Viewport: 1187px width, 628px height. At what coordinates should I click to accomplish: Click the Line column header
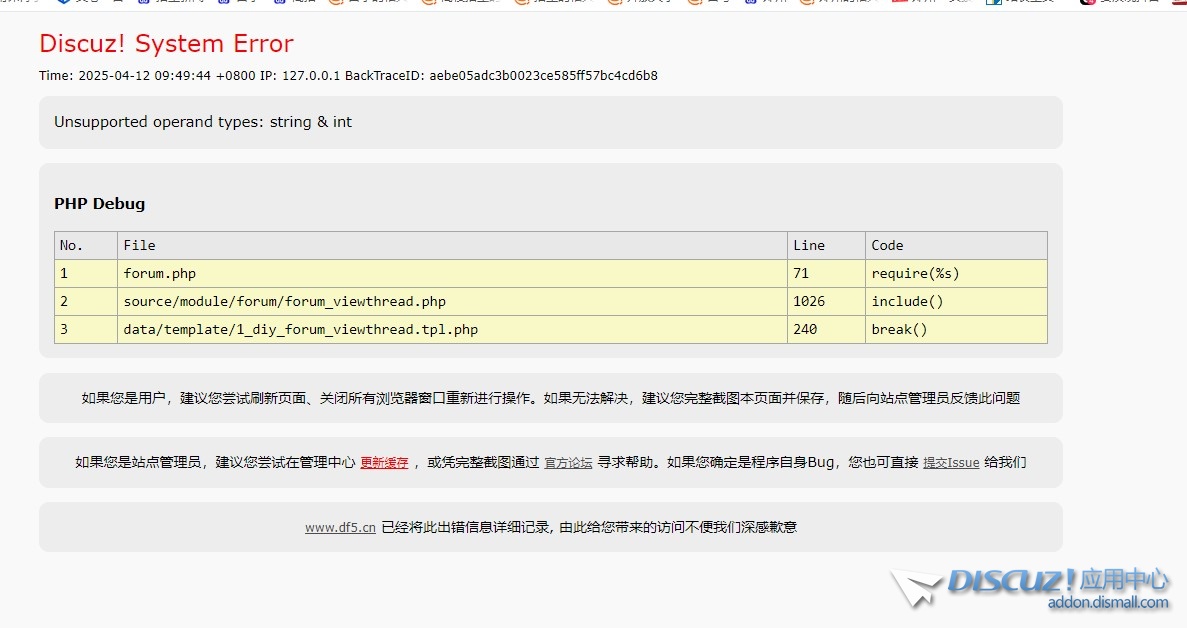click(808, 245)
